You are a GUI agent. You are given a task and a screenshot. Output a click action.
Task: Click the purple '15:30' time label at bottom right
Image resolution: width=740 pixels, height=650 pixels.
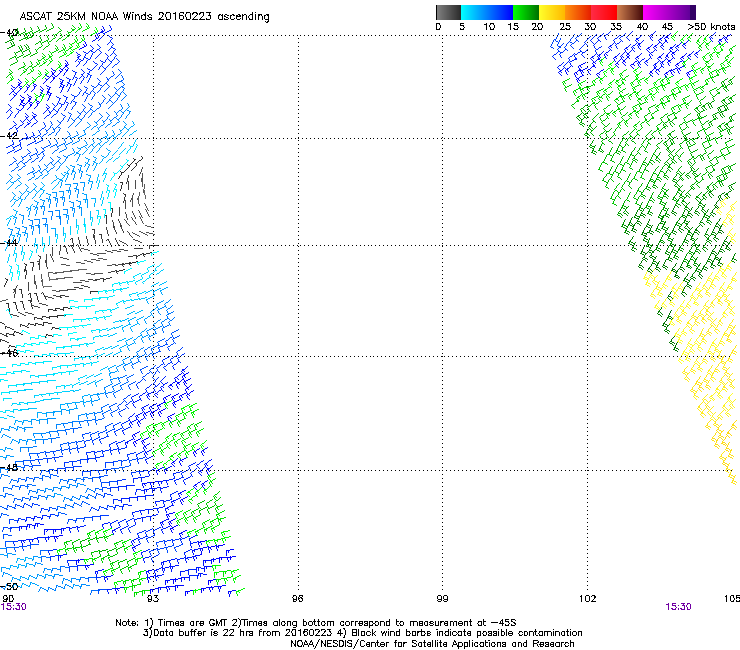(x=679, y=607)
